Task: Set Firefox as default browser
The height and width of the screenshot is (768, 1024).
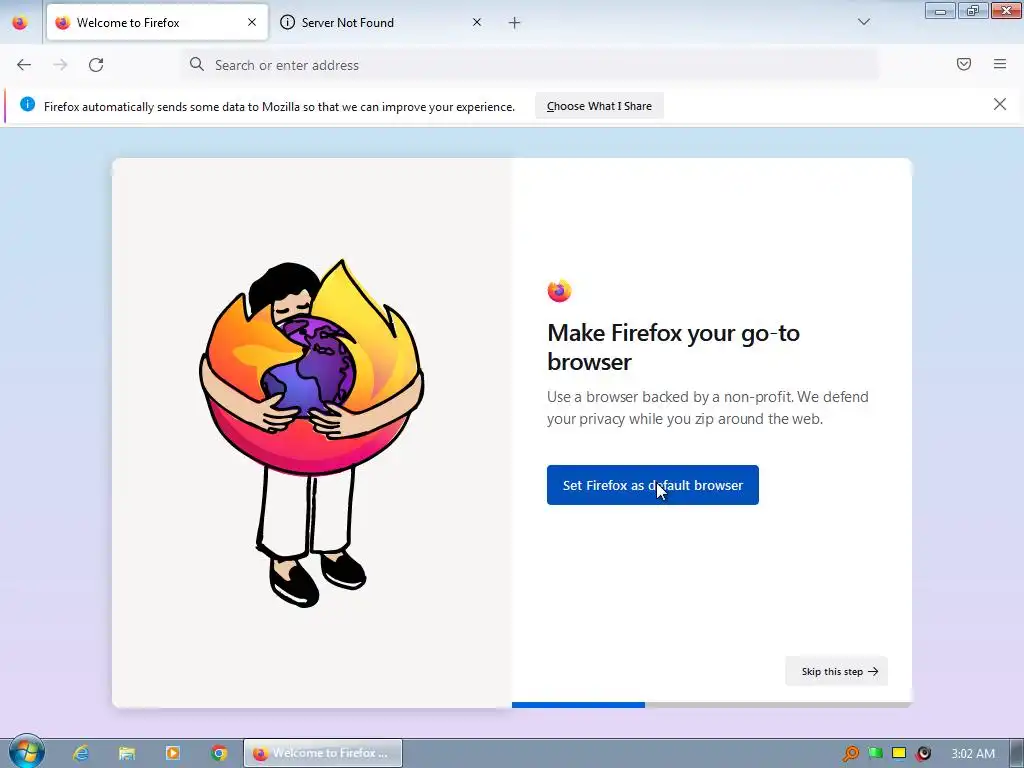Action: (x=652, y=485)
